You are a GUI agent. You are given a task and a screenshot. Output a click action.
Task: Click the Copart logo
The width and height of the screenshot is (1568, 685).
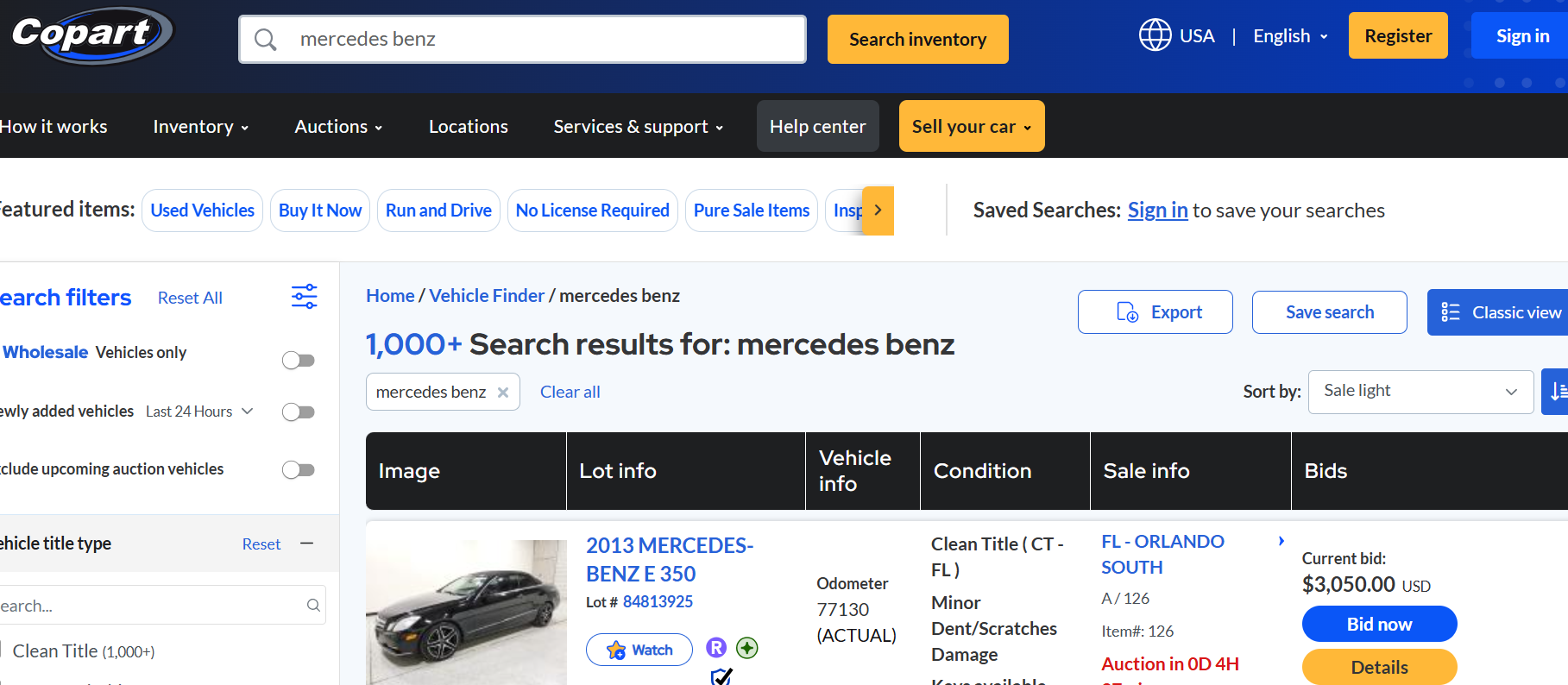[x=91, y=35]
